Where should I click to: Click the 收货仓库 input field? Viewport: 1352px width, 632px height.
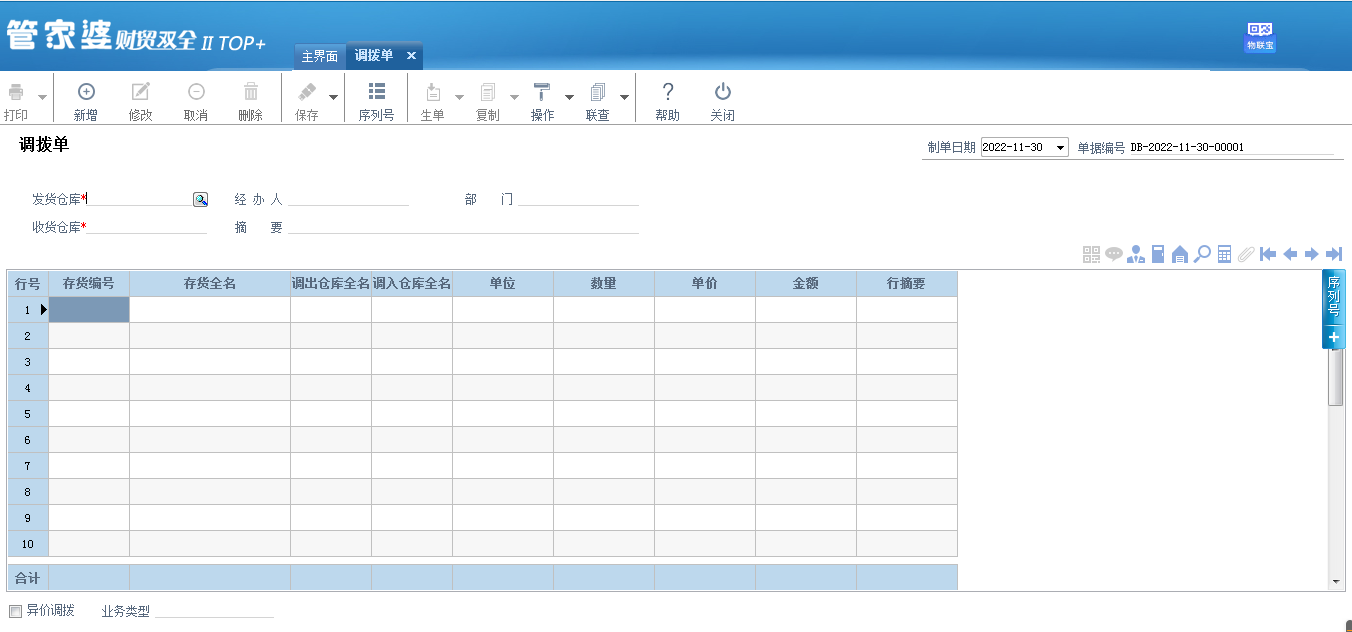coord(147,227)
